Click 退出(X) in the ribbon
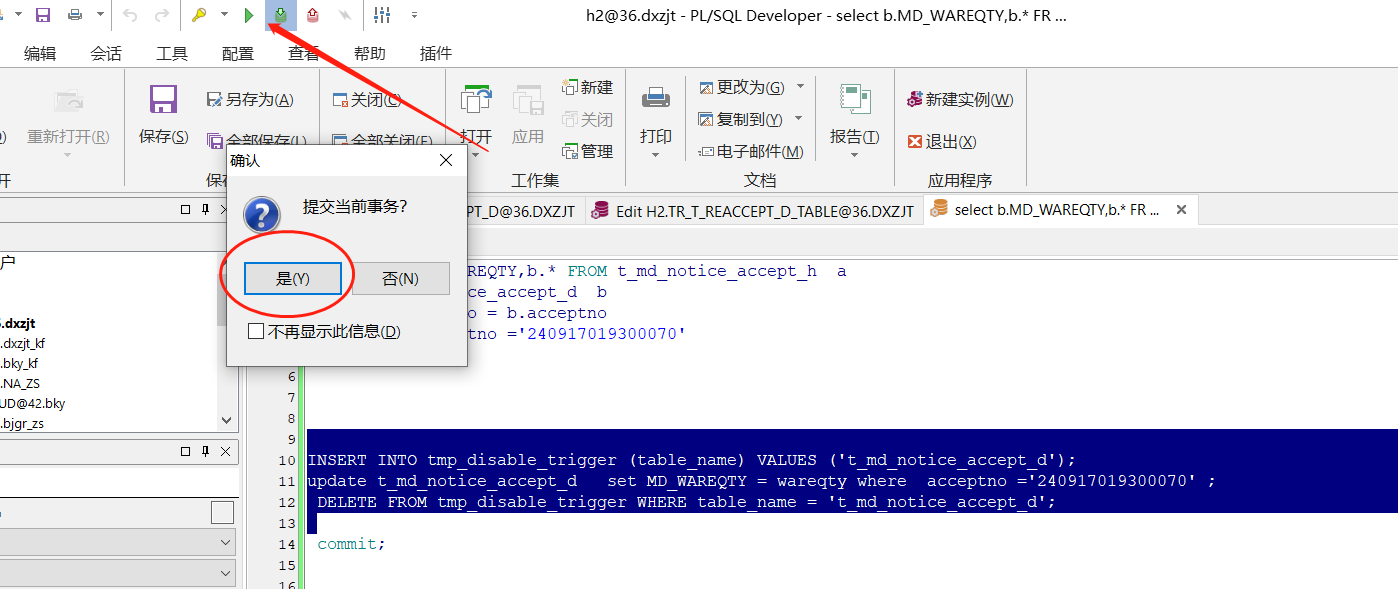Image resolution: width=1398 pixels, height=589 pixels. point(942,142)
